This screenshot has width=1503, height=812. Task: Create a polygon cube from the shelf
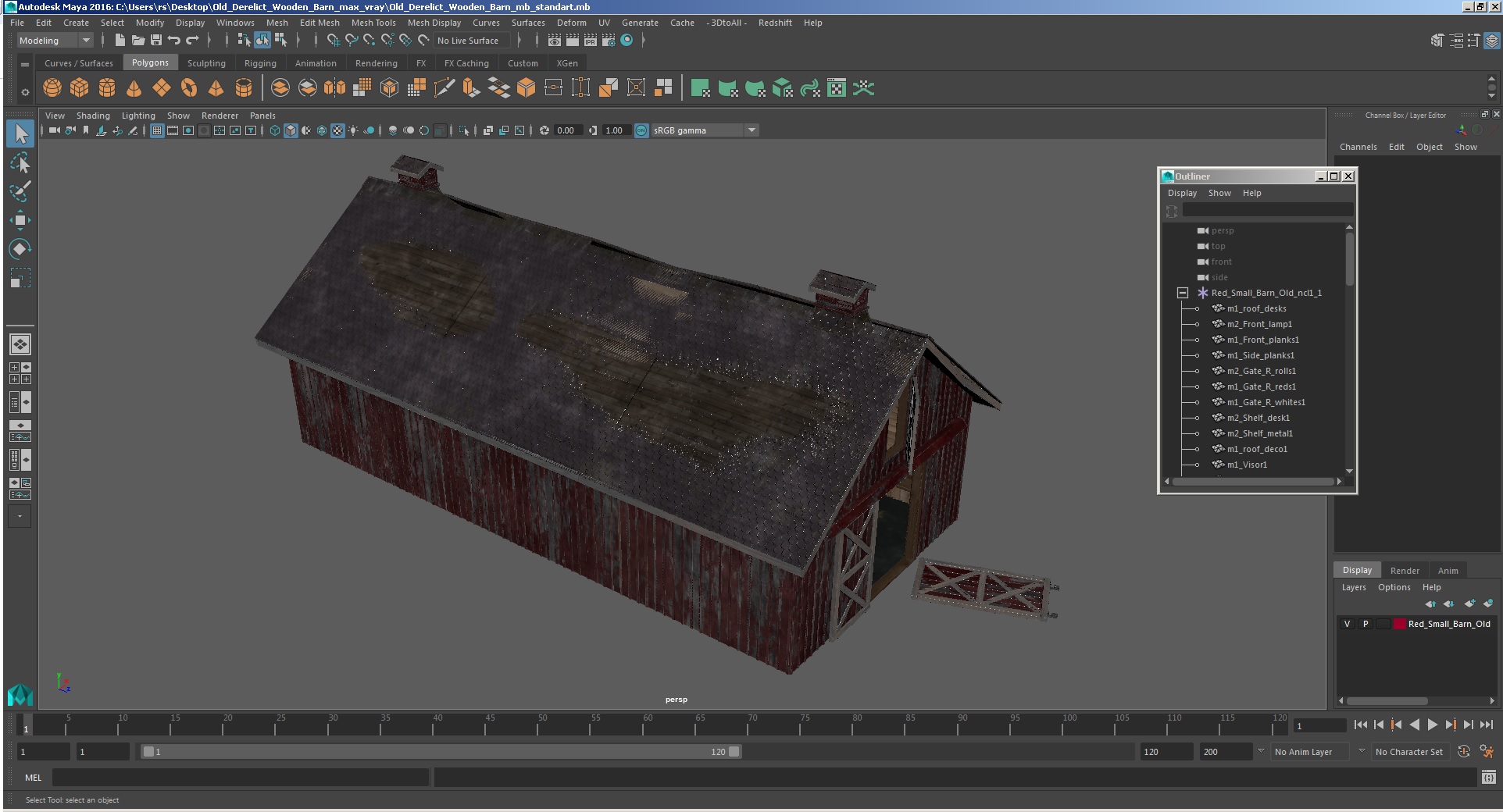(80, 88)
